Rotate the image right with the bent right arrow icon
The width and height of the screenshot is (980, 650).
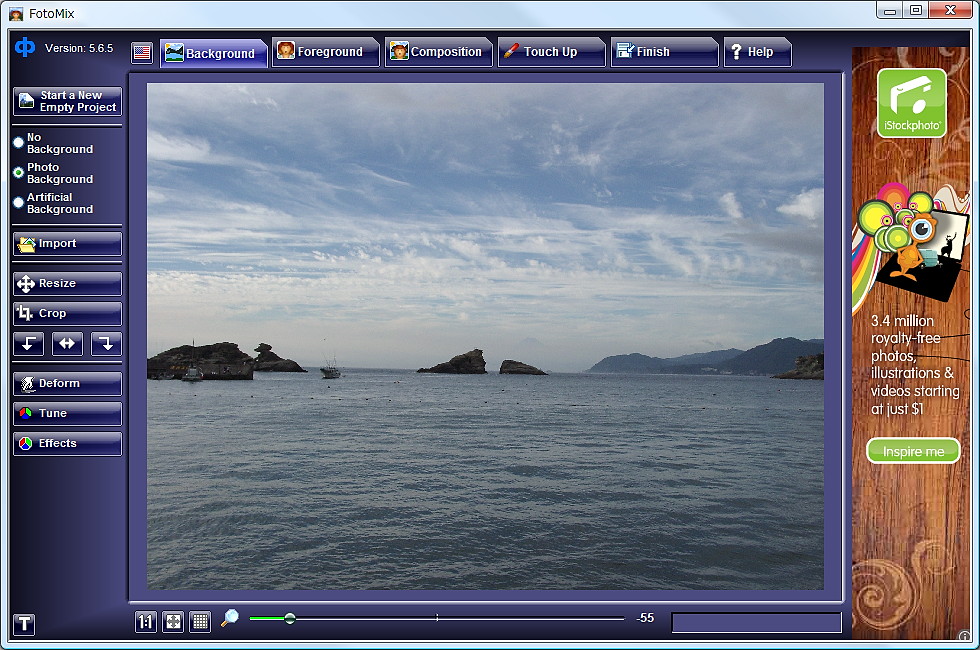click(x=106, y=344)
